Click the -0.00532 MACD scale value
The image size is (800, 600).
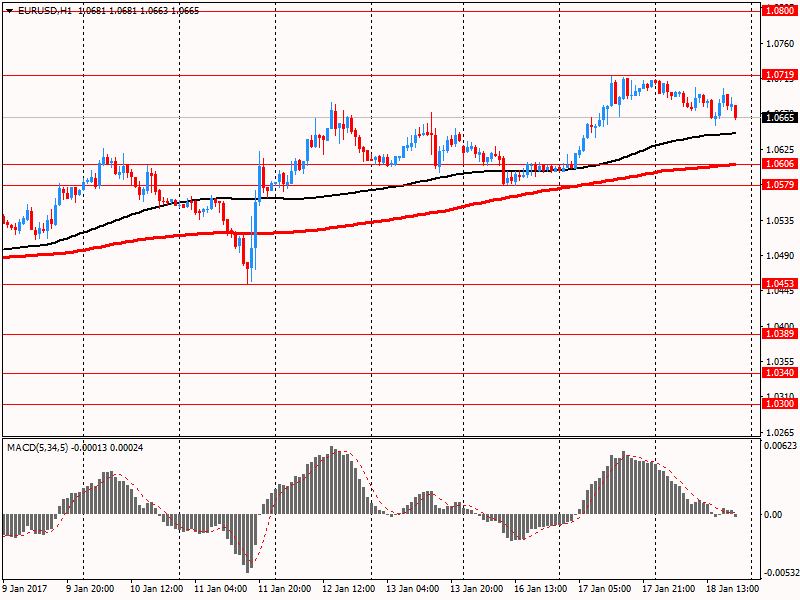[780, 573]
